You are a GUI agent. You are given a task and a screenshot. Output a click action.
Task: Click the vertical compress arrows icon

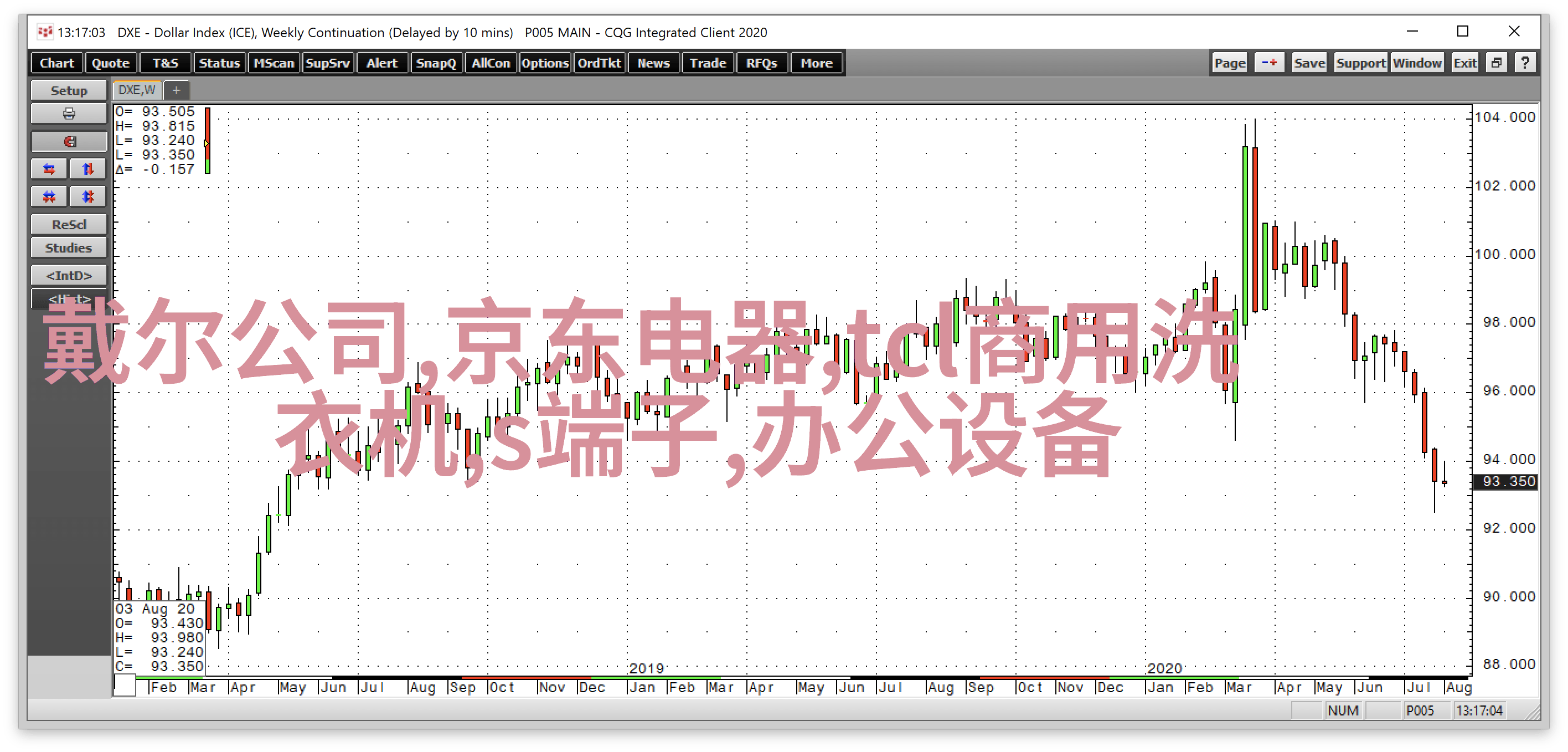tap(88, 196)
